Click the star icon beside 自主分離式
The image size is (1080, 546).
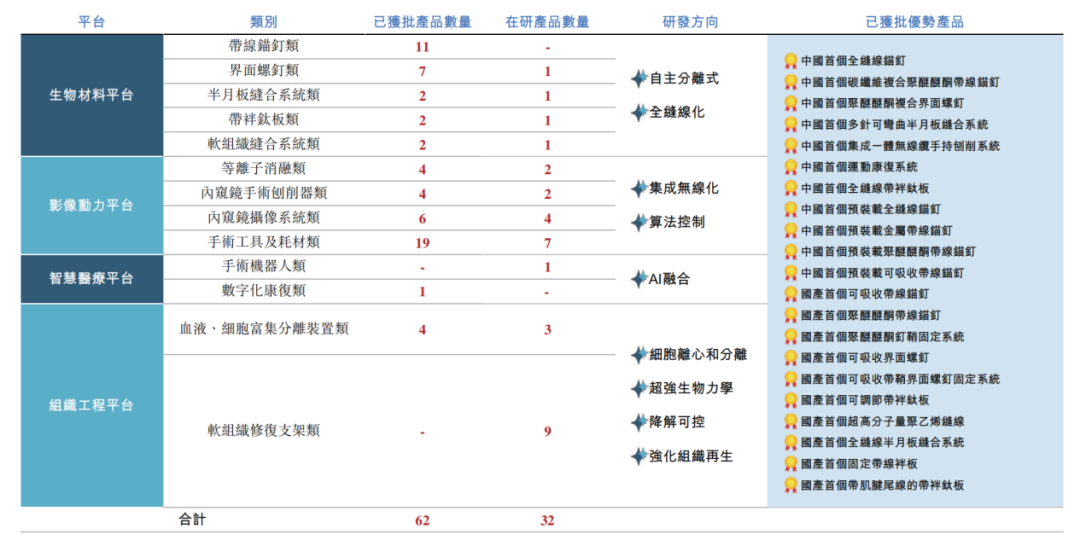(639, 78)
